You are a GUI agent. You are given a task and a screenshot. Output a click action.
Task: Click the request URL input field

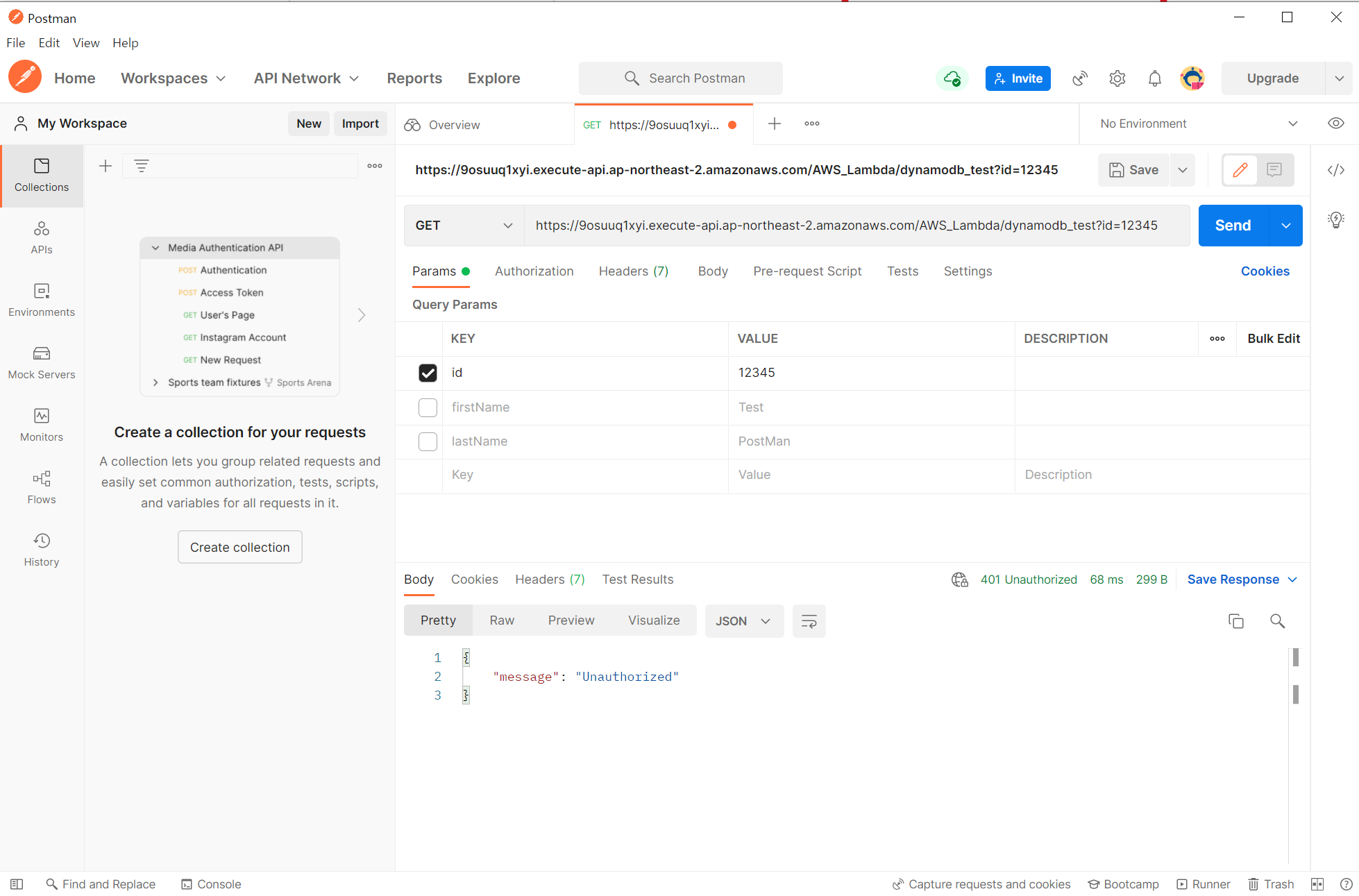pyautogui.click(x=856, y=226)
